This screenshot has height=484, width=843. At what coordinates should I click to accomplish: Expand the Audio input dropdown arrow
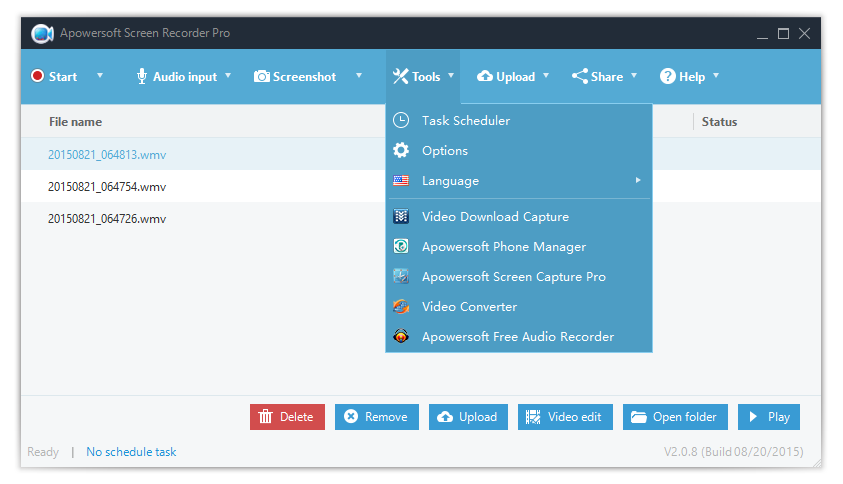pyautogui.click(x=228, y=76)
